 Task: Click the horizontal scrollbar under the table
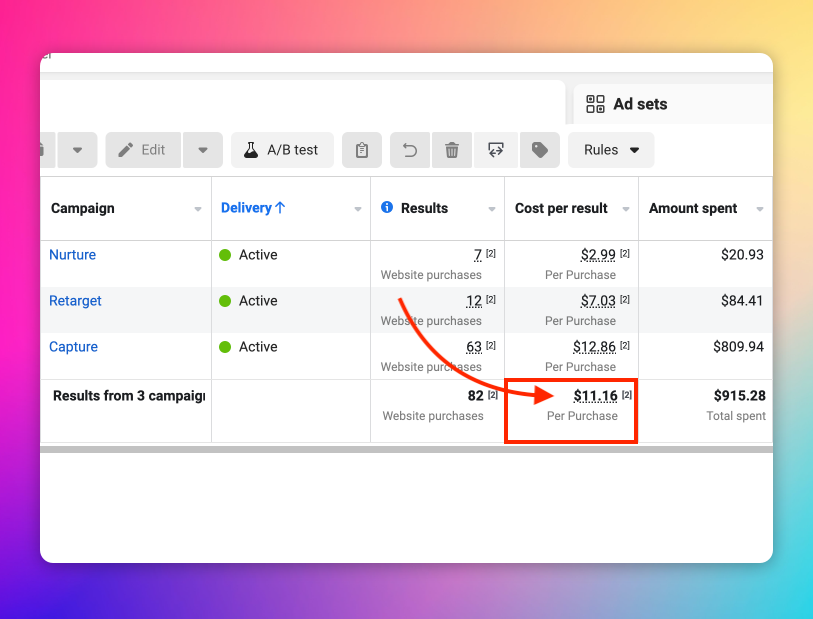[406, 449]
